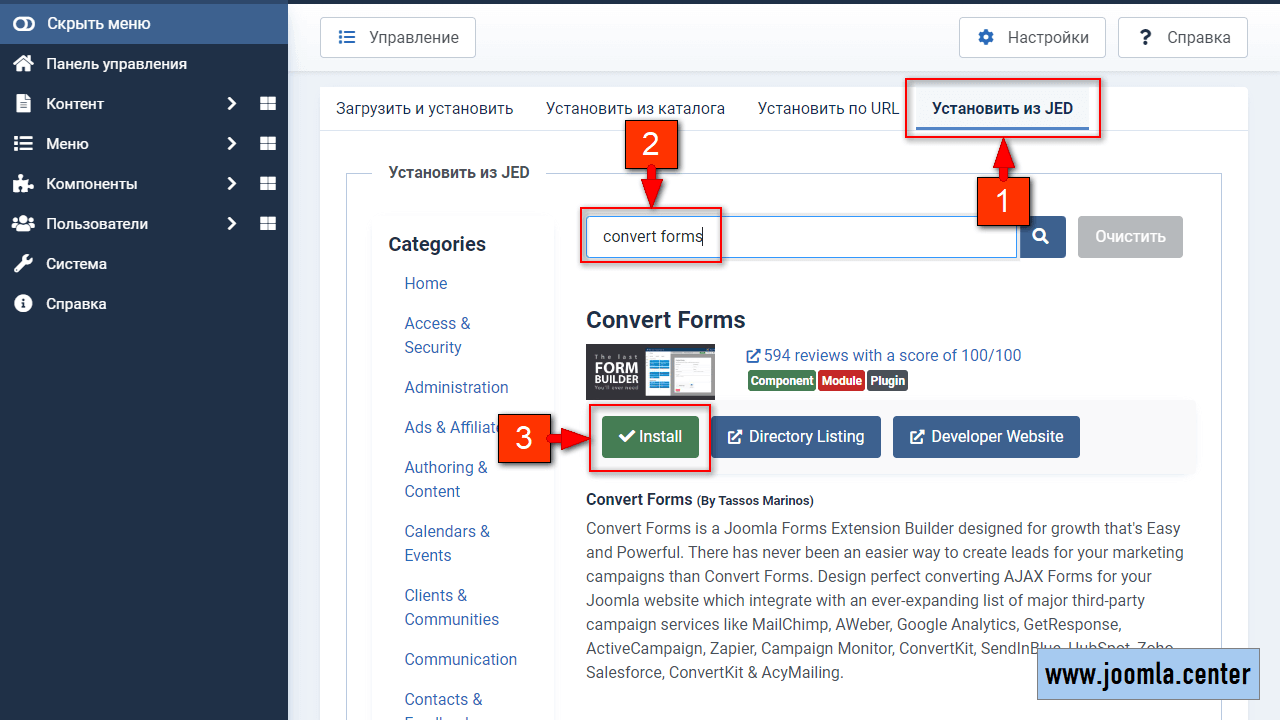Click the Система wrench icon

click(23, 264)
